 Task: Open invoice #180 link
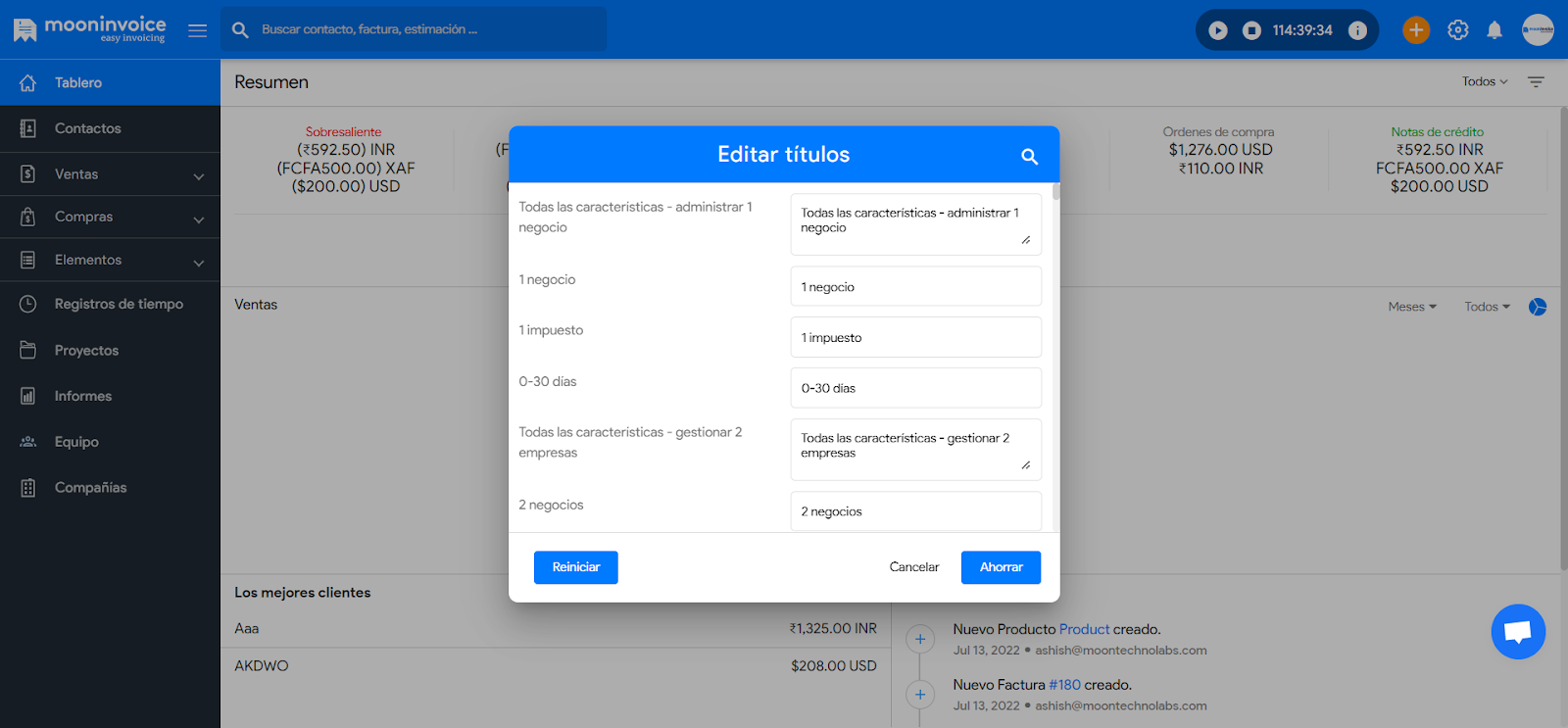pyautogui.click(x=1064, y=685)
